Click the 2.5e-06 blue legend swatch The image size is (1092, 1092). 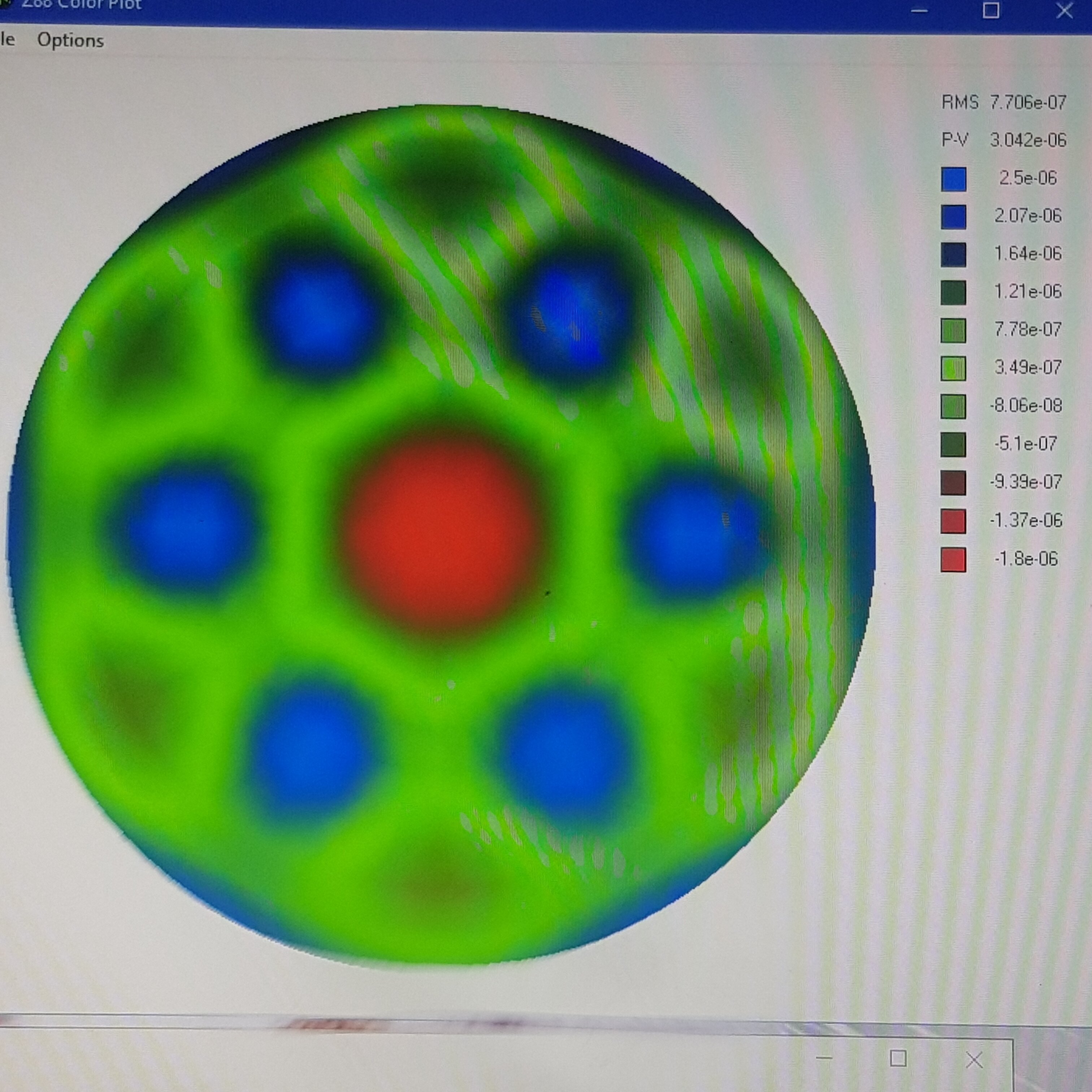point(954,179)
